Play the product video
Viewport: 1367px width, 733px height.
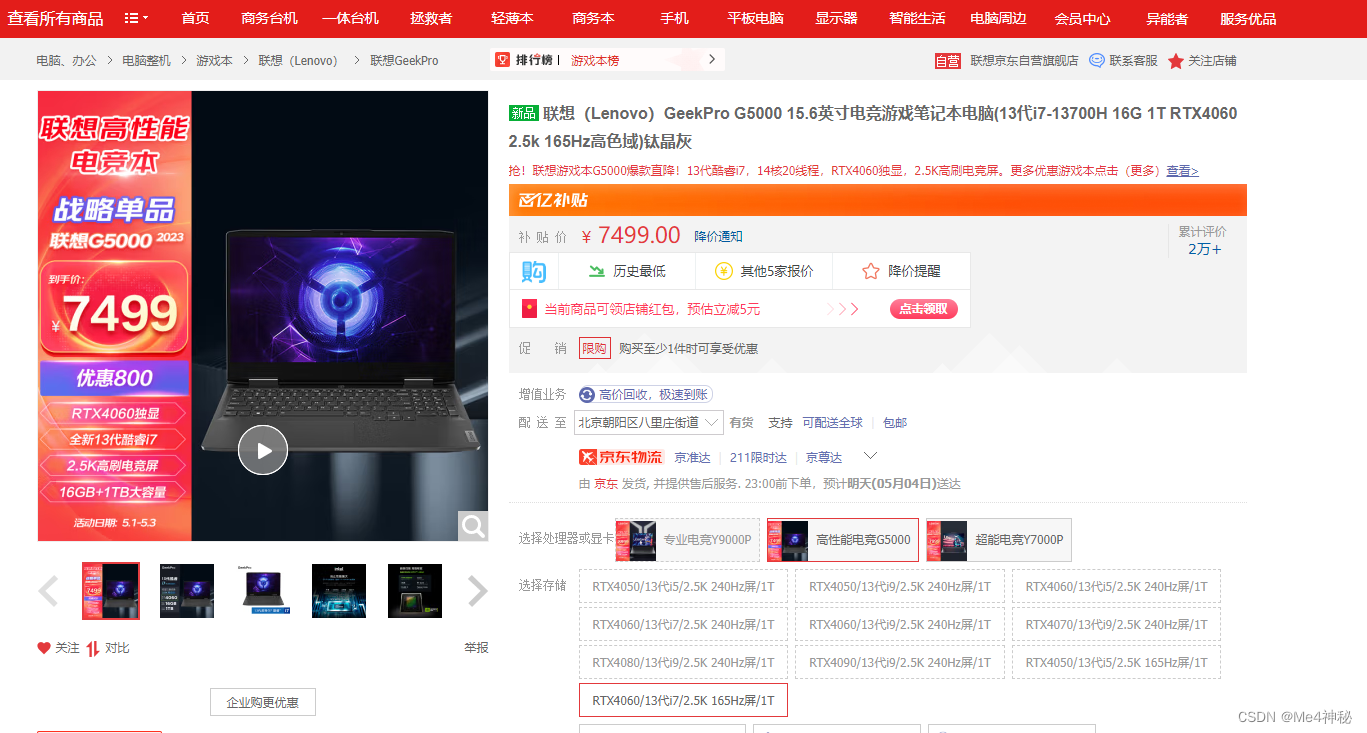[x=263, y=451]
